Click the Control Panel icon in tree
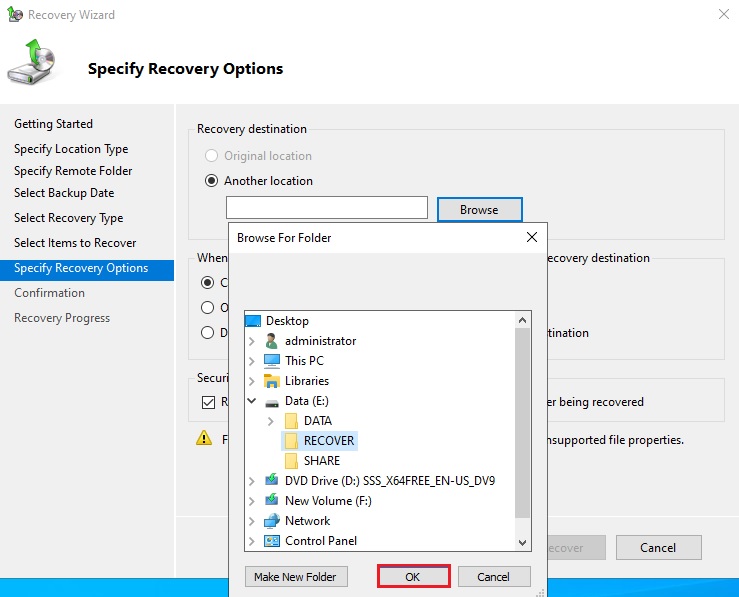Image resolution: width=739 pixels, height=597 pixels. [271, 541]
